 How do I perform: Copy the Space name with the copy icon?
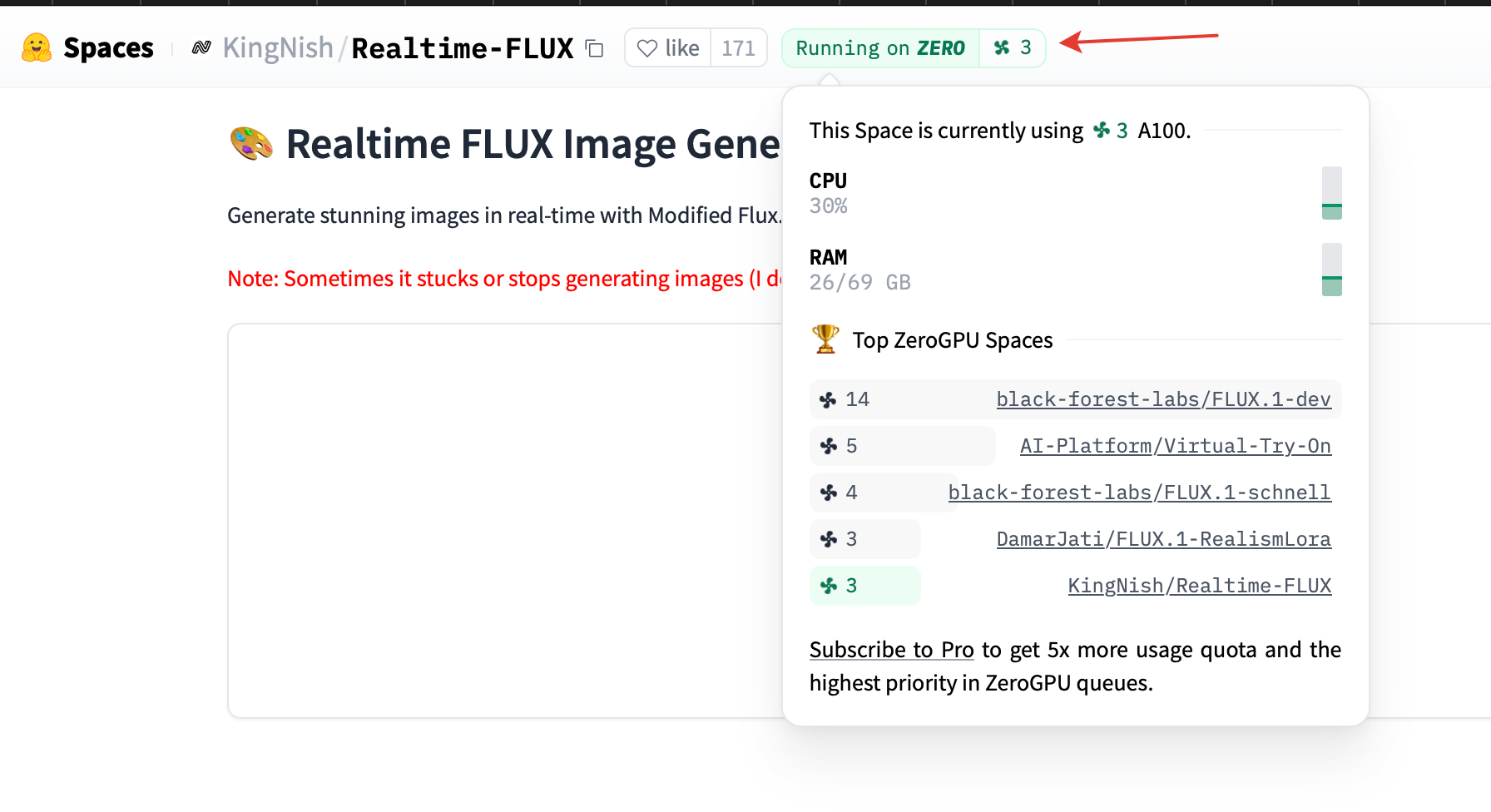[x=594, y=48]
